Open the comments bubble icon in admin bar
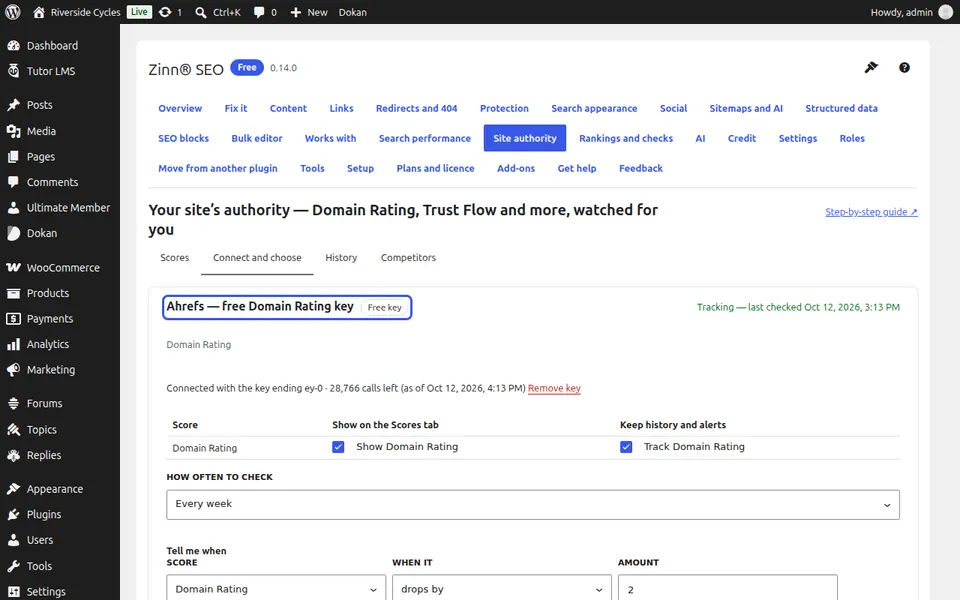 (x=259, y=12)
